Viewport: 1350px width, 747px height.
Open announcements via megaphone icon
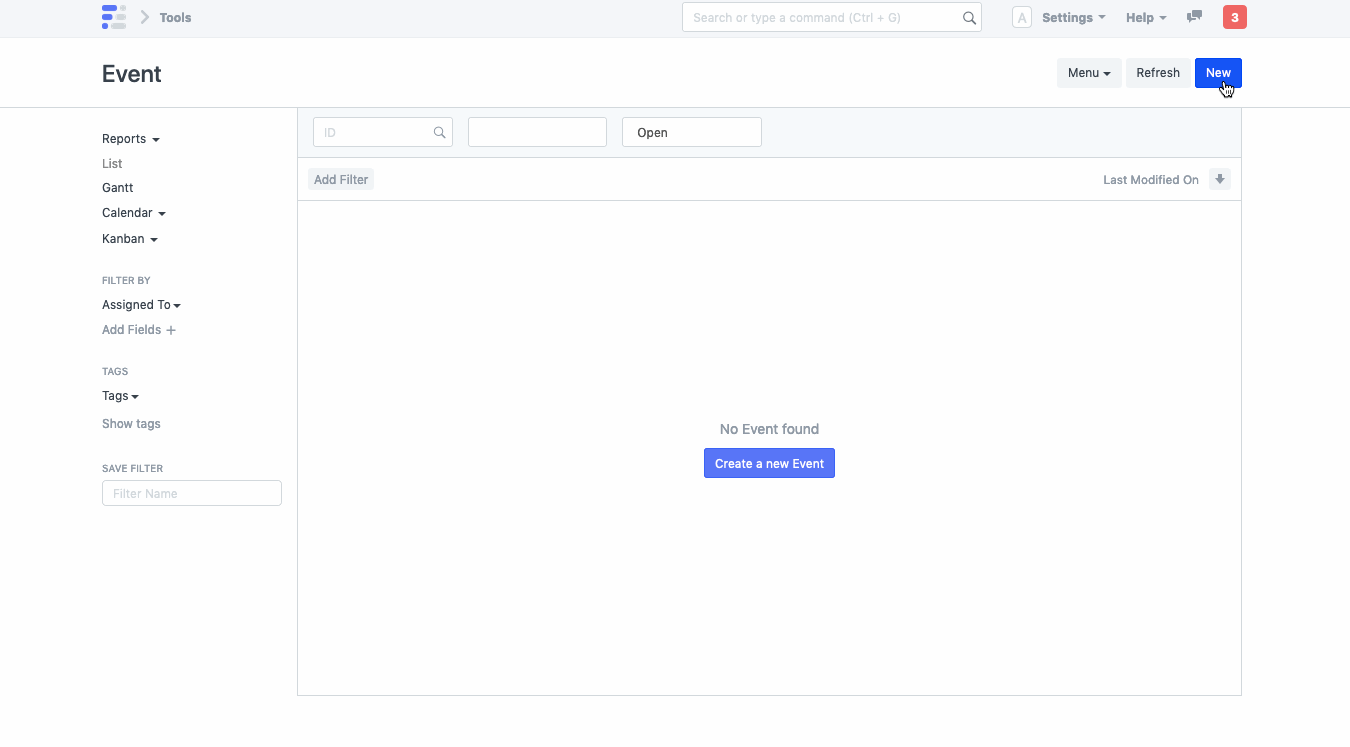pyautogui.click(x=1194, y=17)
